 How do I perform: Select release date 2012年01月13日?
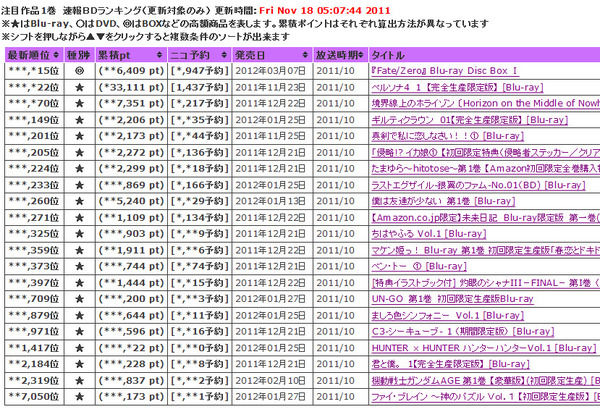pyautogui.click(x=271, y=201)
